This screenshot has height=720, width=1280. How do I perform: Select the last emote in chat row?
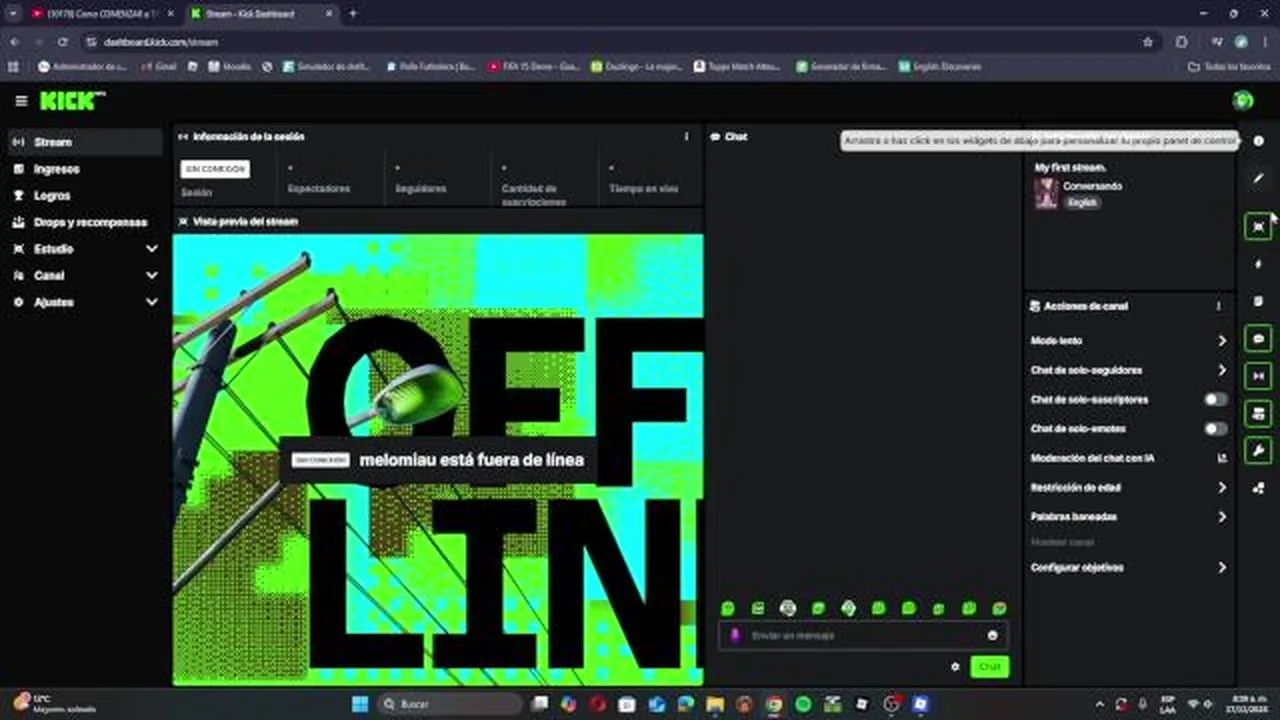point(999,608)
